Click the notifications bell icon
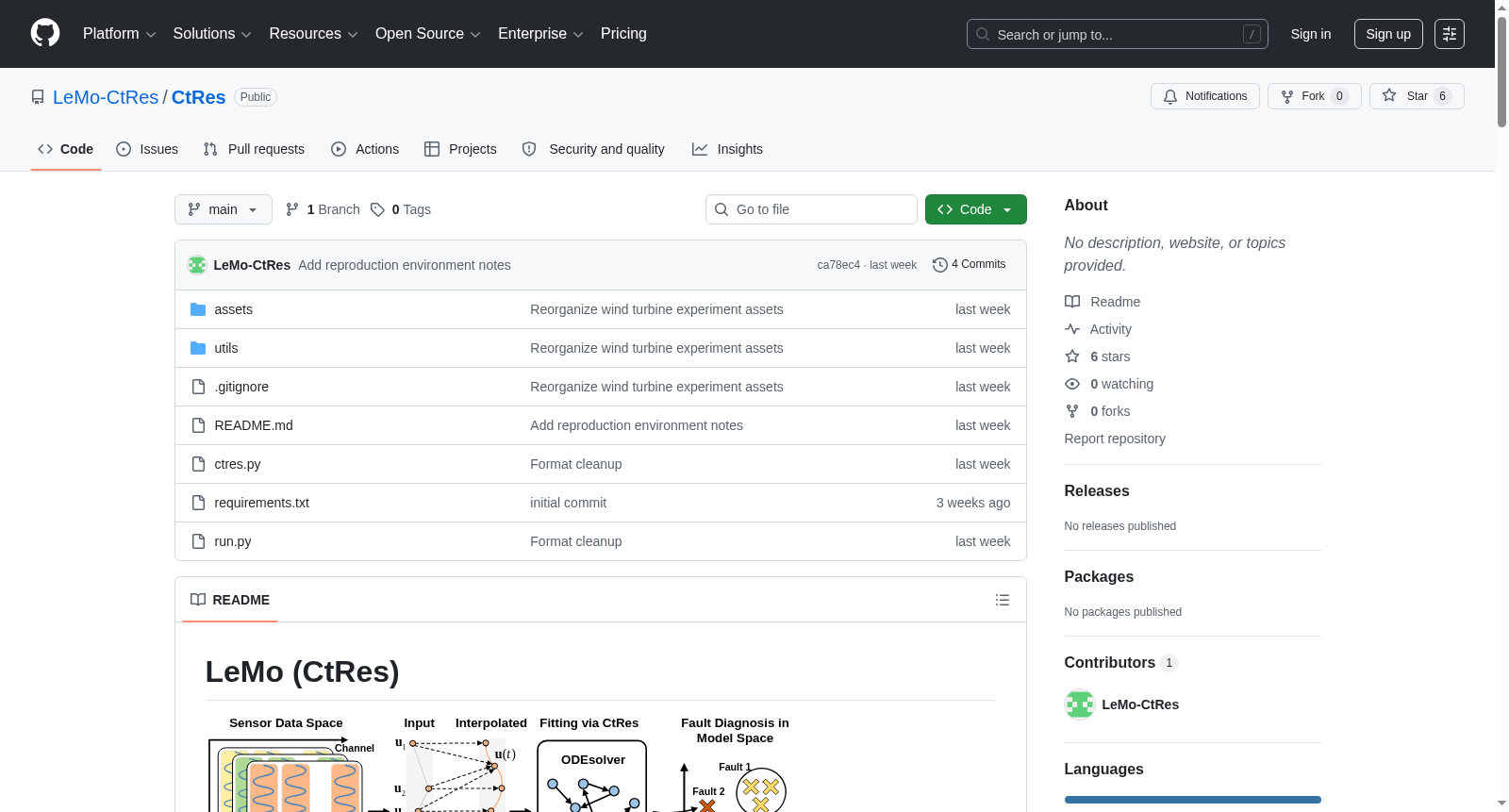Viewport: 1509px width, 812px height. coord(1170,96)
